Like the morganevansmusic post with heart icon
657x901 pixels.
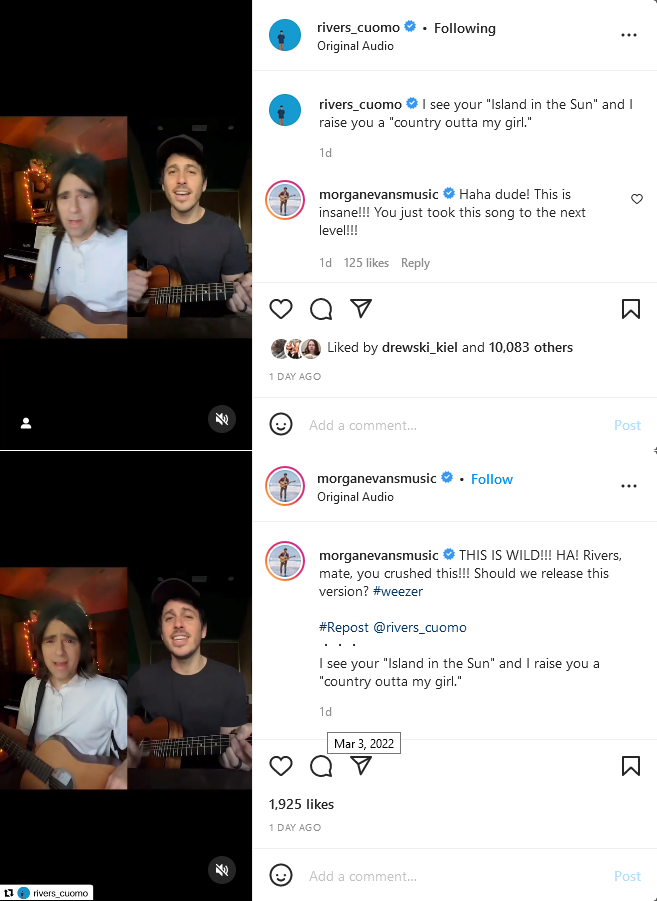[282, 766]
